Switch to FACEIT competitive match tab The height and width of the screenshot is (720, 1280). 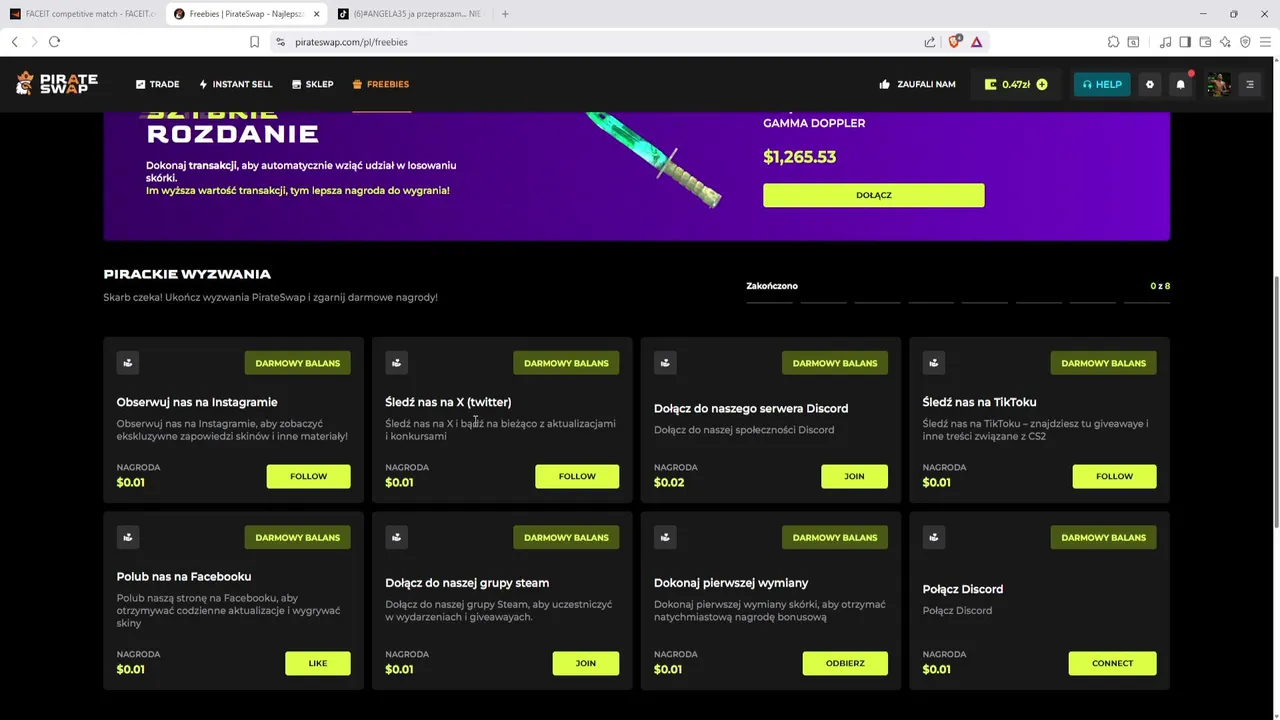click(82, 14)
